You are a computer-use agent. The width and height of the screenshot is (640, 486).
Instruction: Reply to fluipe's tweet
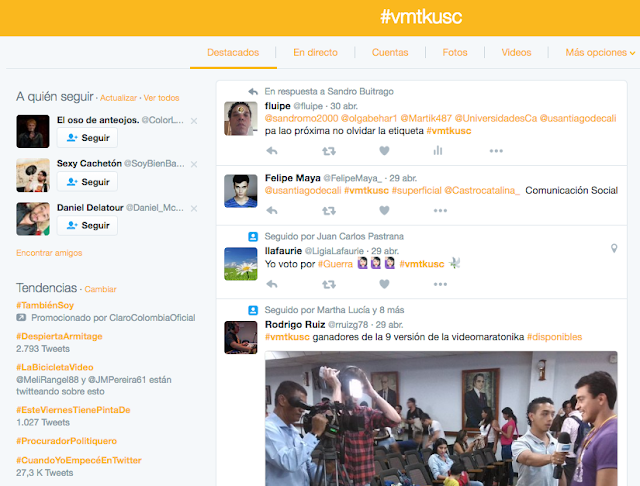pos(272,151)
